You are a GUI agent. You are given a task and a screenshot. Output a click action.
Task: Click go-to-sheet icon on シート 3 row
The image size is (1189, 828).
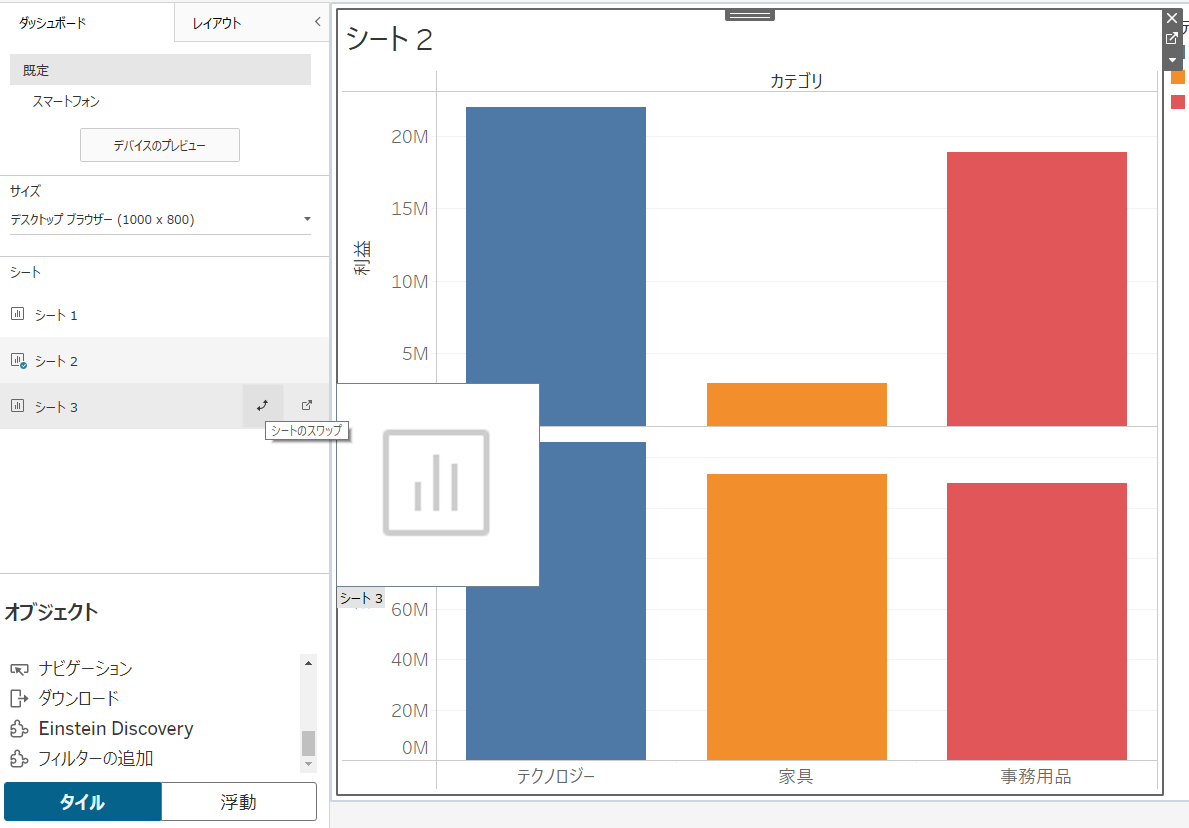click(306, 406)
